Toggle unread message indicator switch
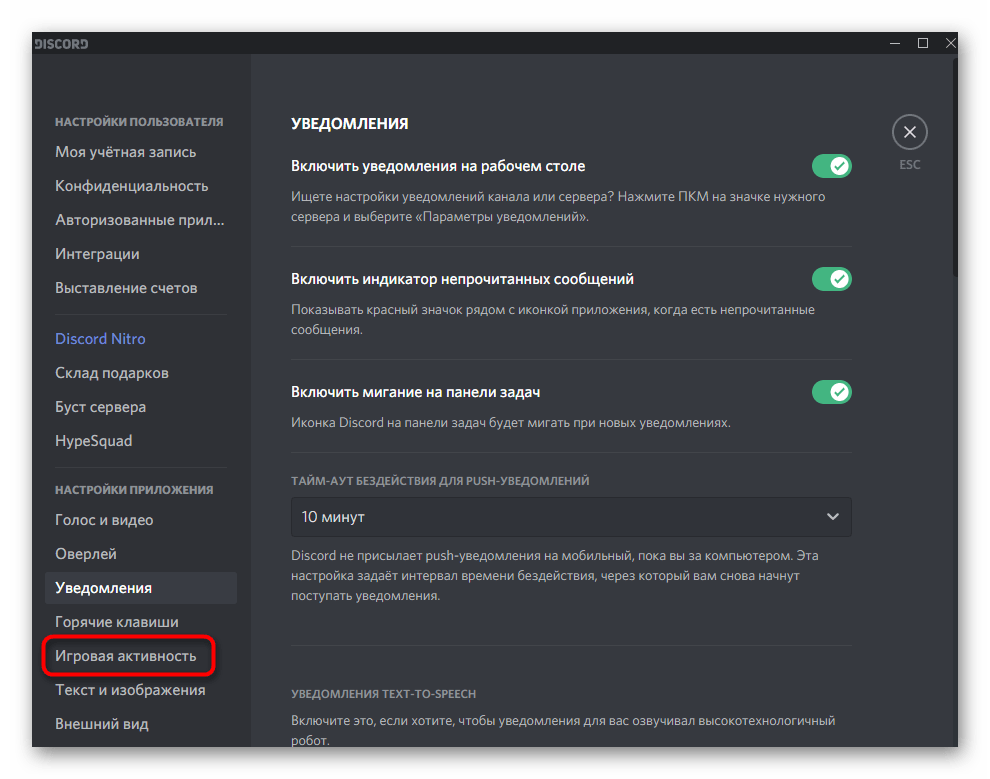 click(x=831, y=279)
